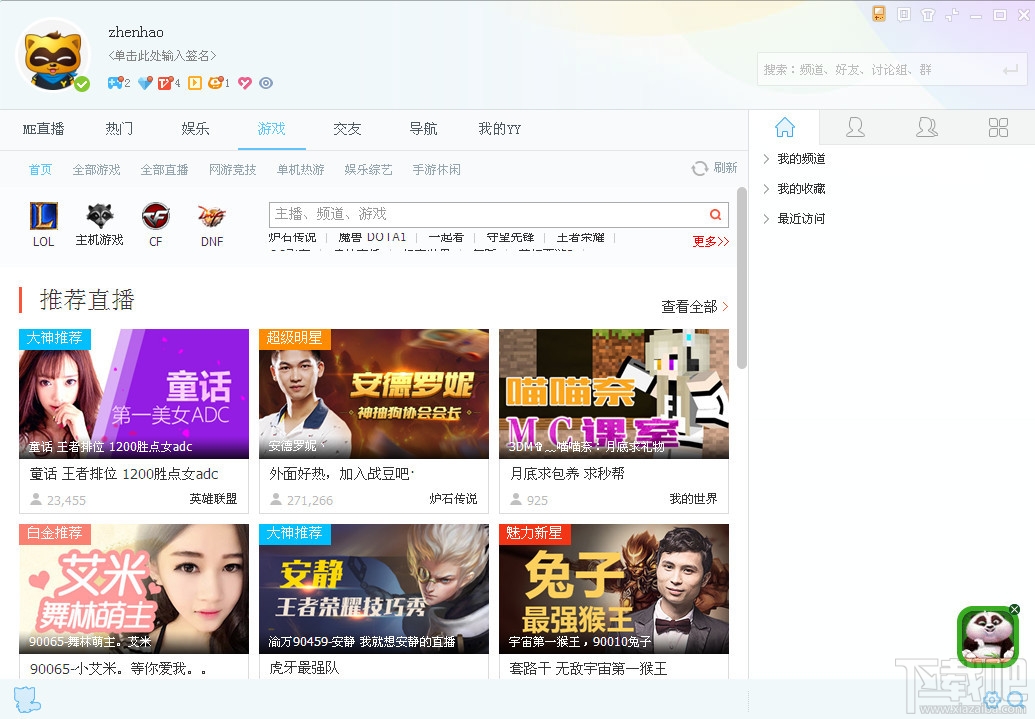1035x719 pixels.
Task: Click the red magnifier search icon
Action: (x=716, y=214)
